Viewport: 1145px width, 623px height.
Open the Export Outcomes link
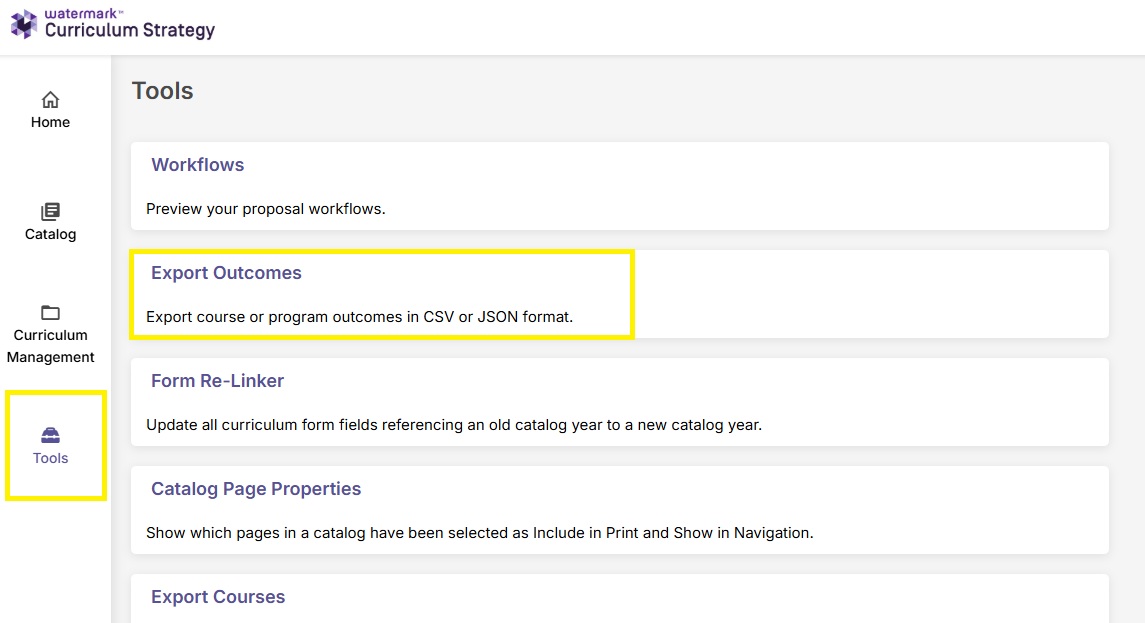tap(226, 273)
